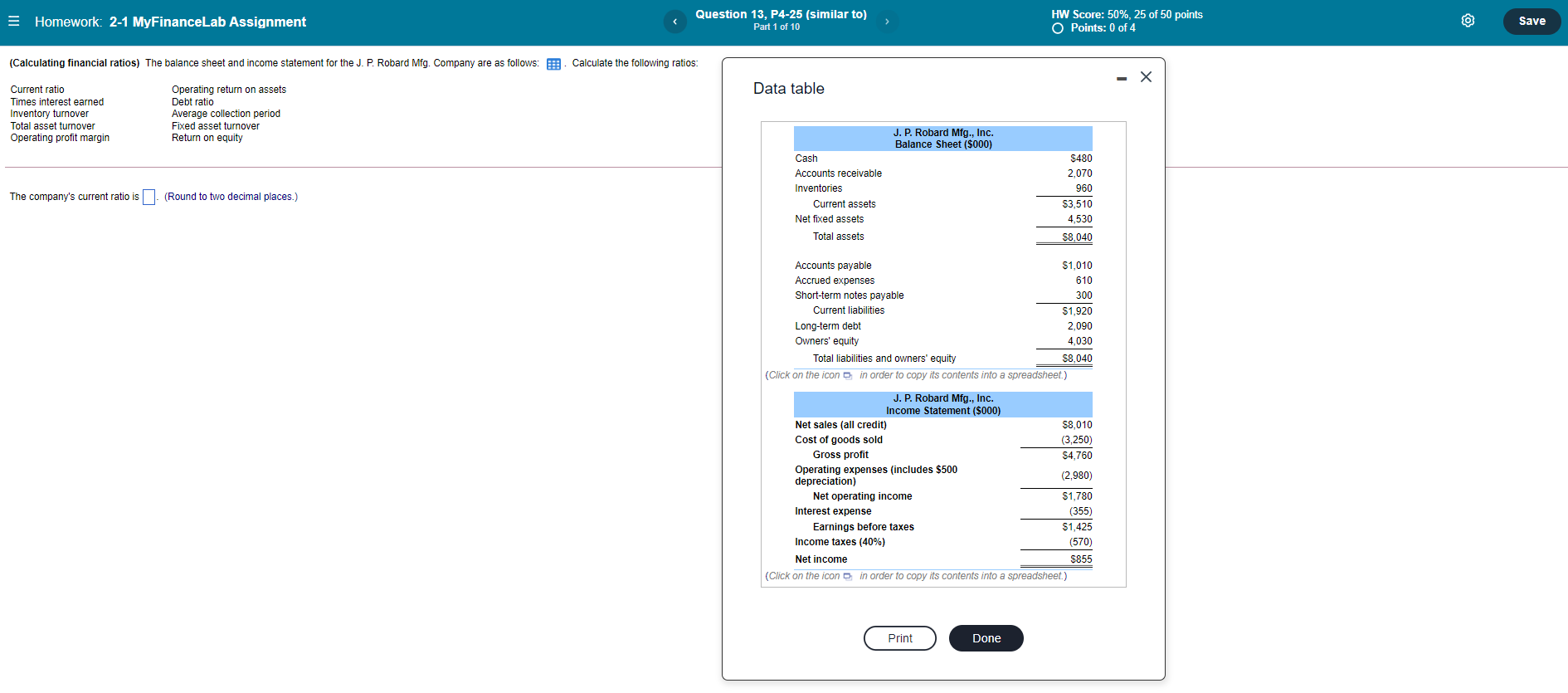The image size is (1568, 693).
Task: Click the Operating return on assets text
Action: coord(229,90)
